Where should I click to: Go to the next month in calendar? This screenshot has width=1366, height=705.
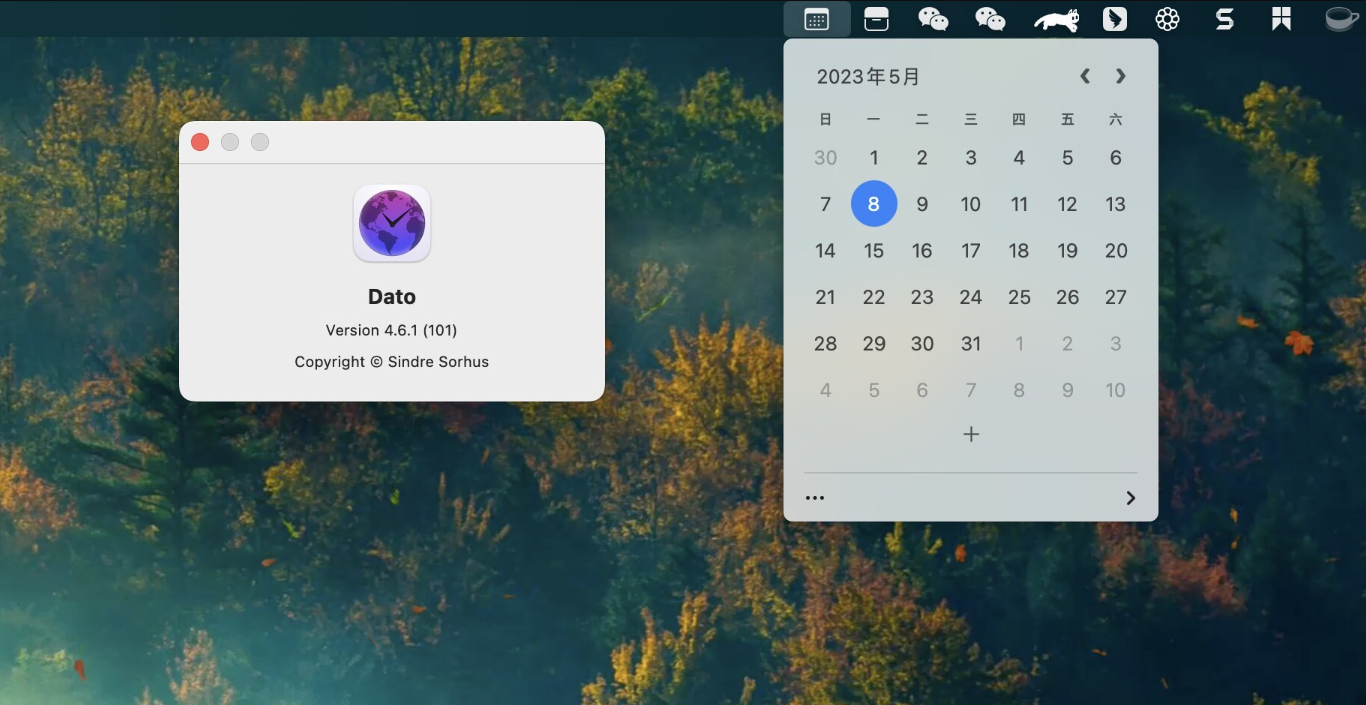[1120, 76]
